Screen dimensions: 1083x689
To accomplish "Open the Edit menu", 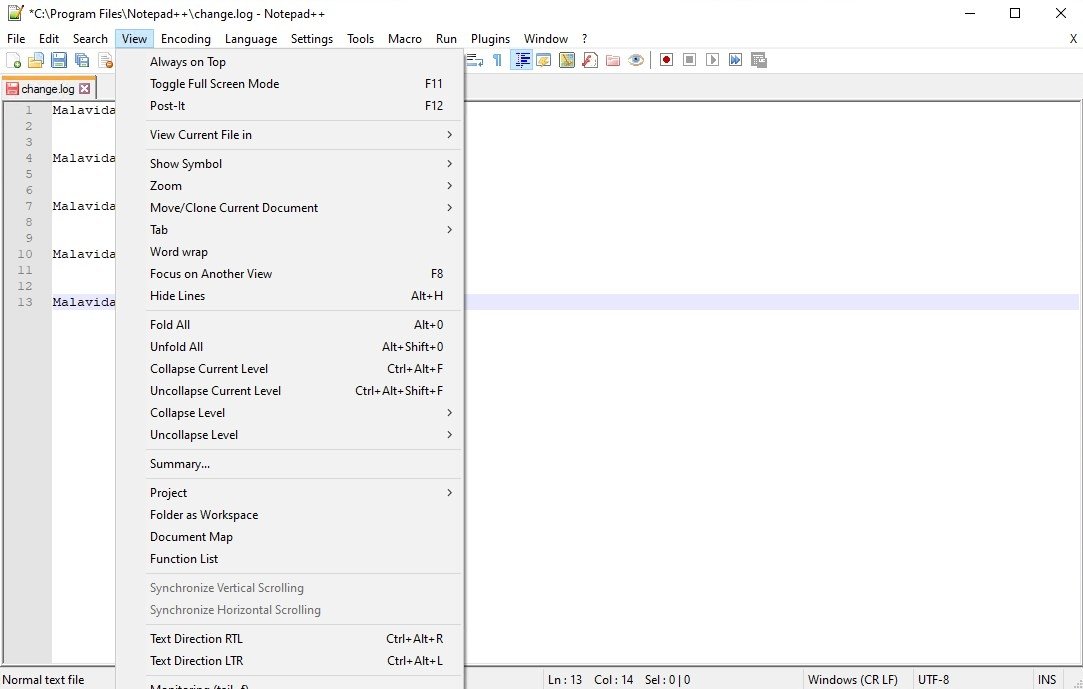I will coord(49,39).
